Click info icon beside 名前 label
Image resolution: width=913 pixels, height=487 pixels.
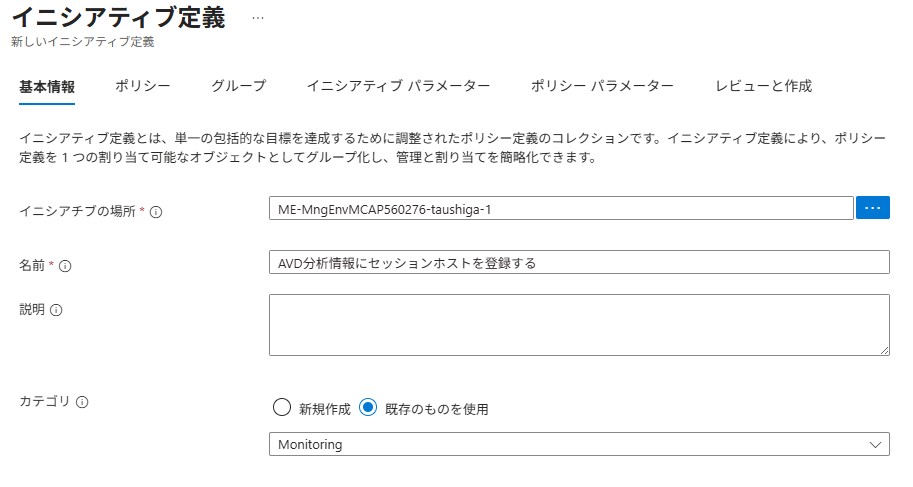click(66, 266)
